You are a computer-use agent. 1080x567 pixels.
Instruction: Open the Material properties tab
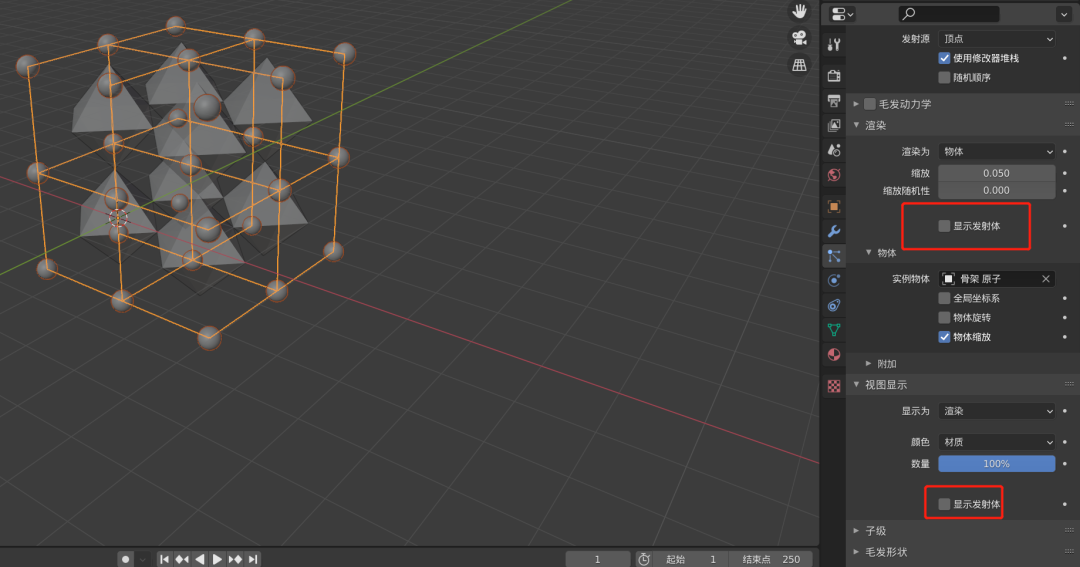[x=834, y=355]
